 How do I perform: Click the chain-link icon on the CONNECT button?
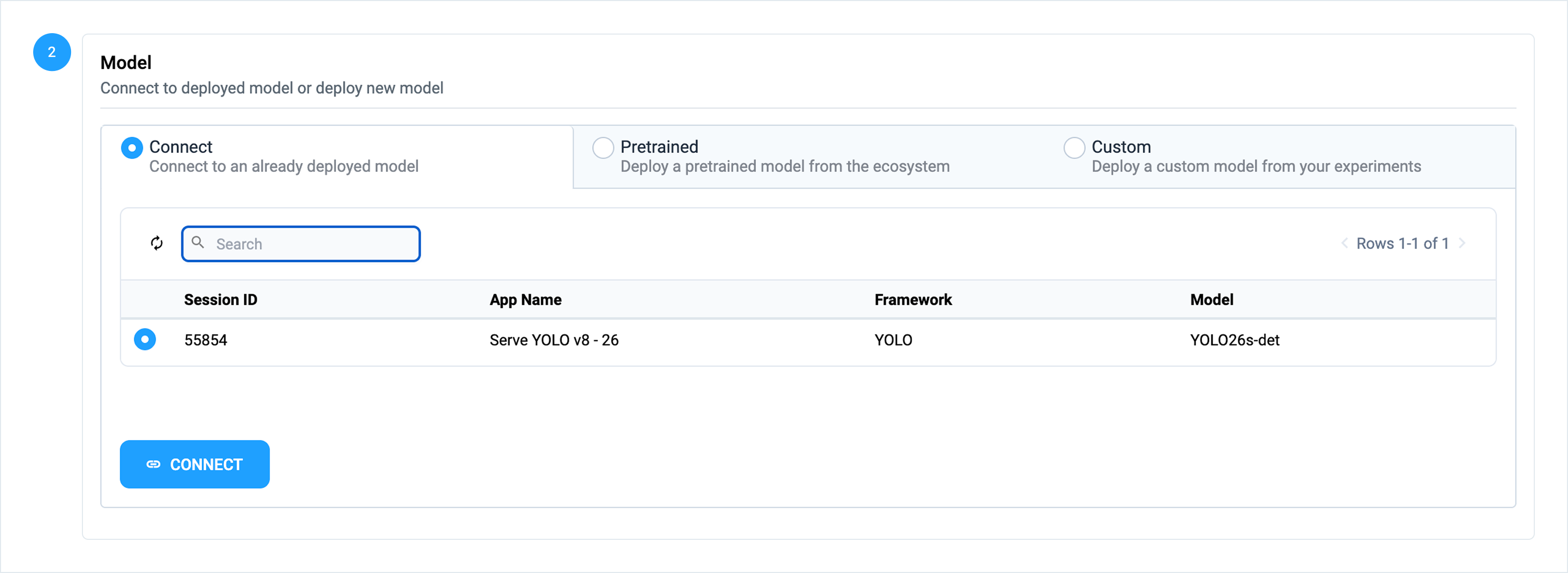pyautogui.click(x=153, y=464)
